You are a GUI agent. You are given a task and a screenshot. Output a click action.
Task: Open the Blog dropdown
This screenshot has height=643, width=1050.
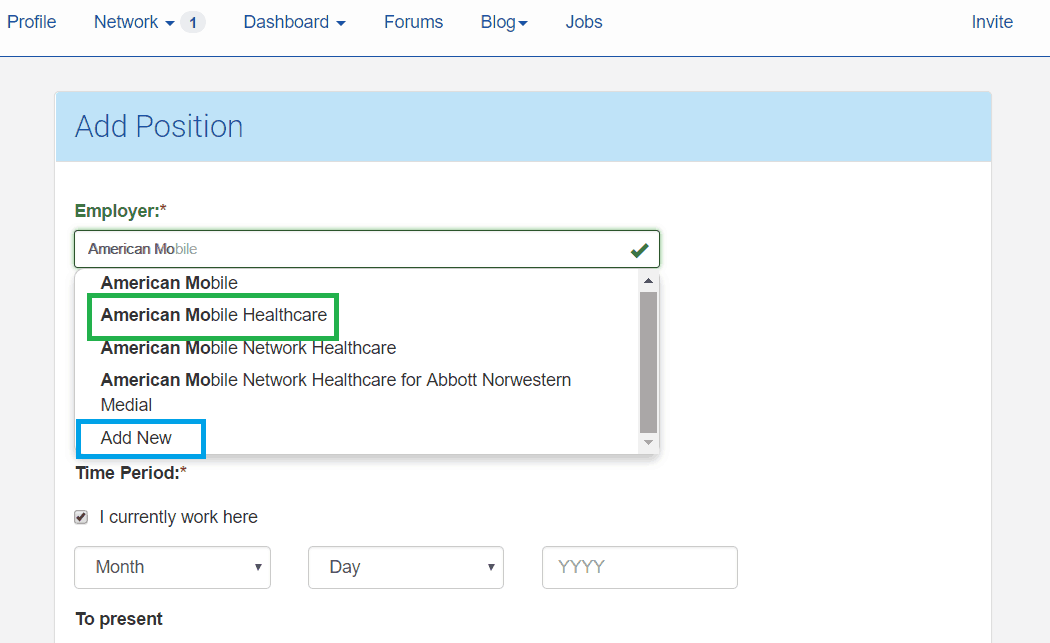504,22
